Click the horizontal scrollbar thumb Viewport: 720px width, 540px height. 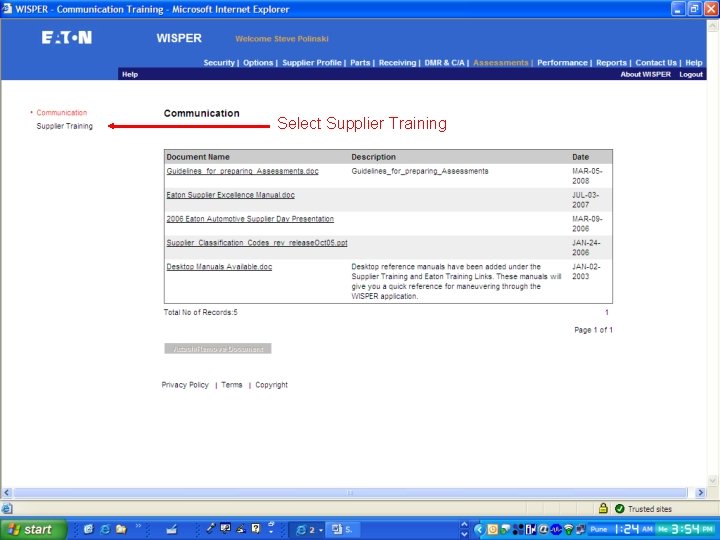(350, 492)
